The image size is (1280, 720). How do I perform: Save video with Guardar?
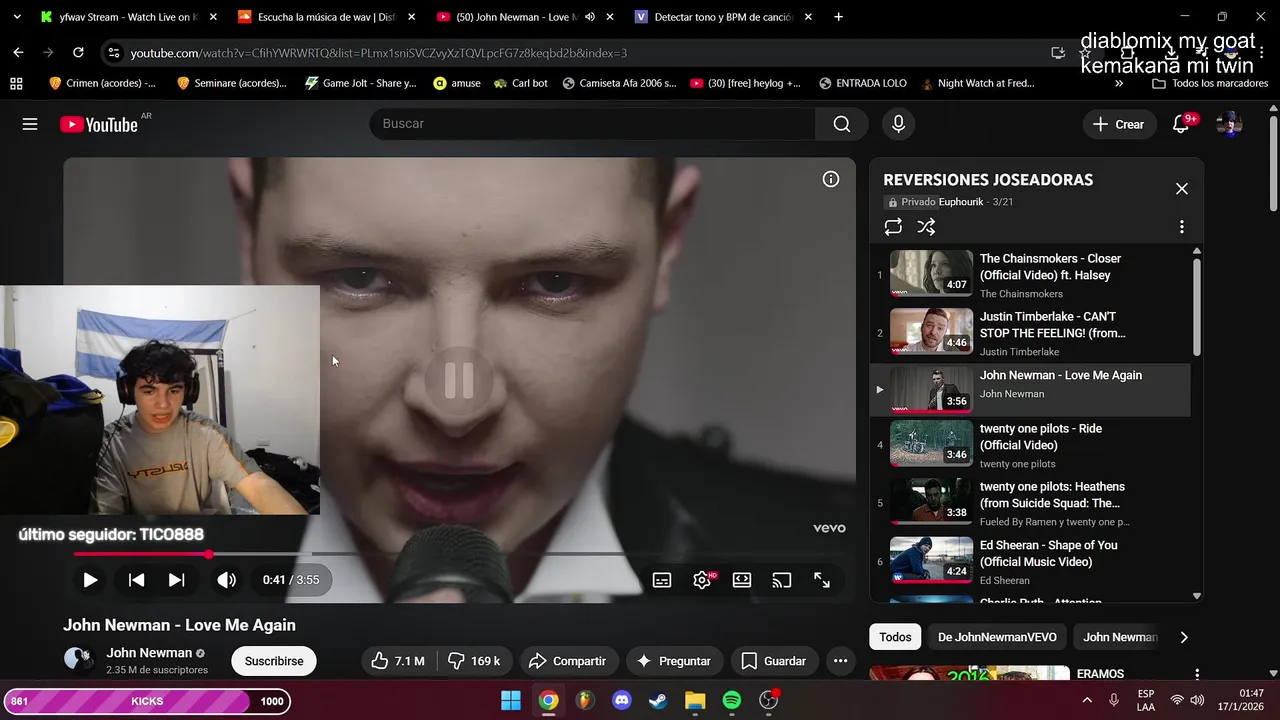(x=773, y=661)
